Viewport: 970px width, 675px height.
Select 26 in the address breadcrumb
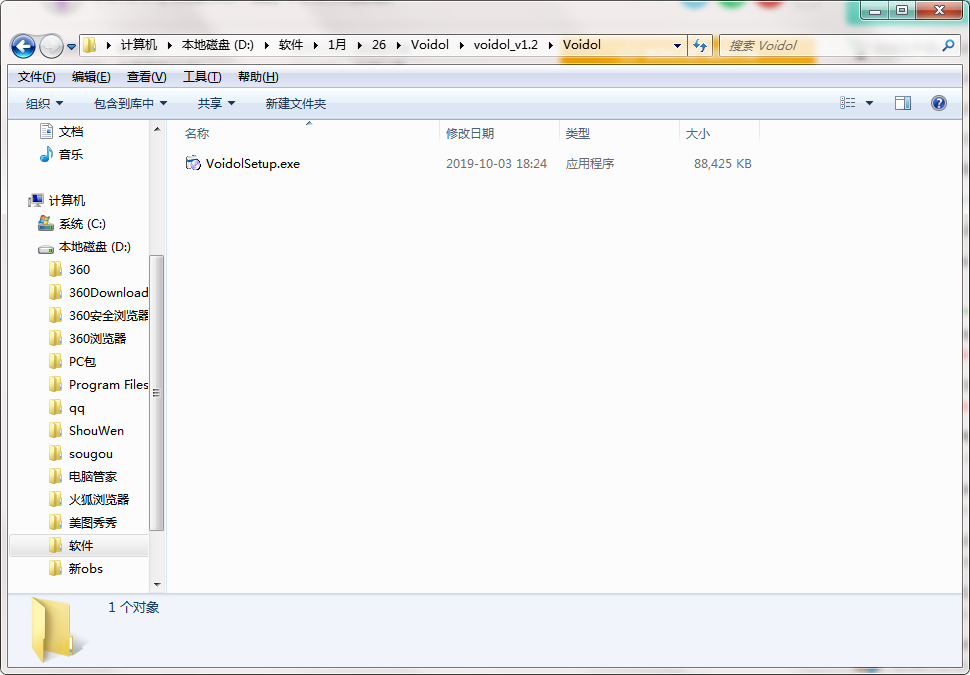coord(379,45)
